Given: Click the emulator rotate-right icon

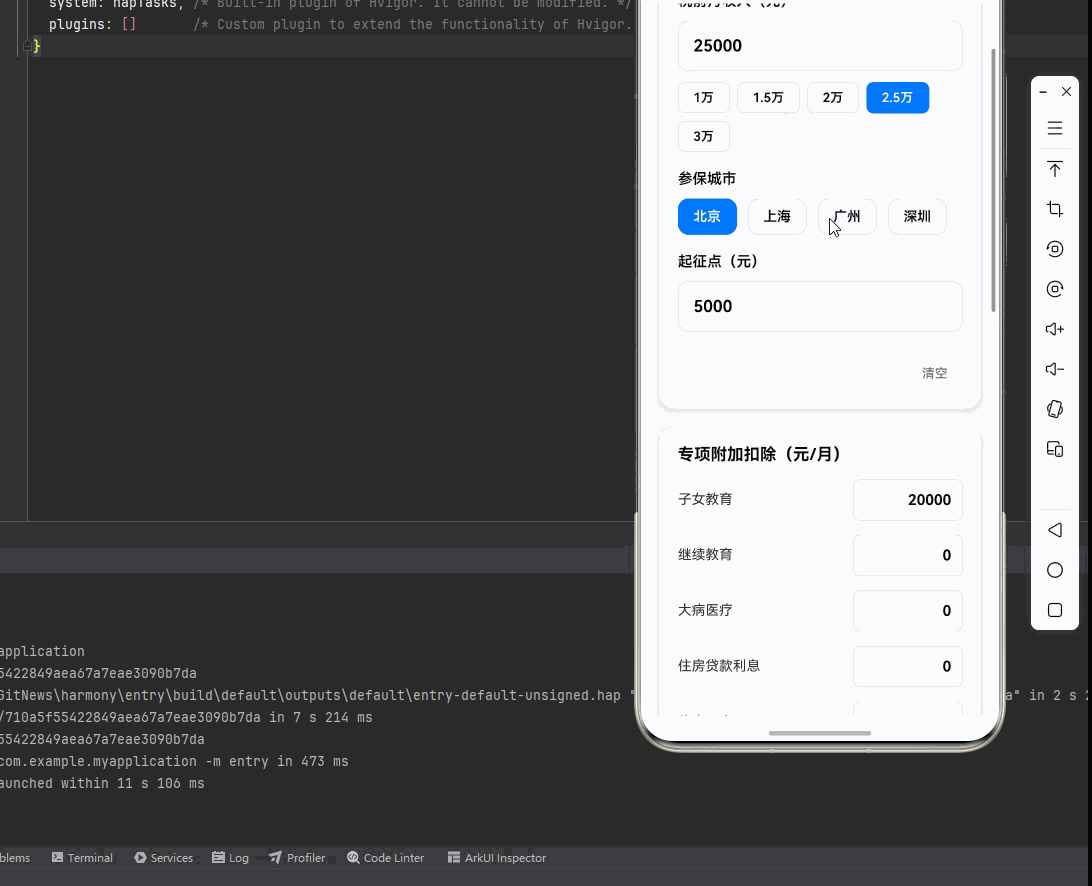Looking at the screenshot, I should [1054, 289].
